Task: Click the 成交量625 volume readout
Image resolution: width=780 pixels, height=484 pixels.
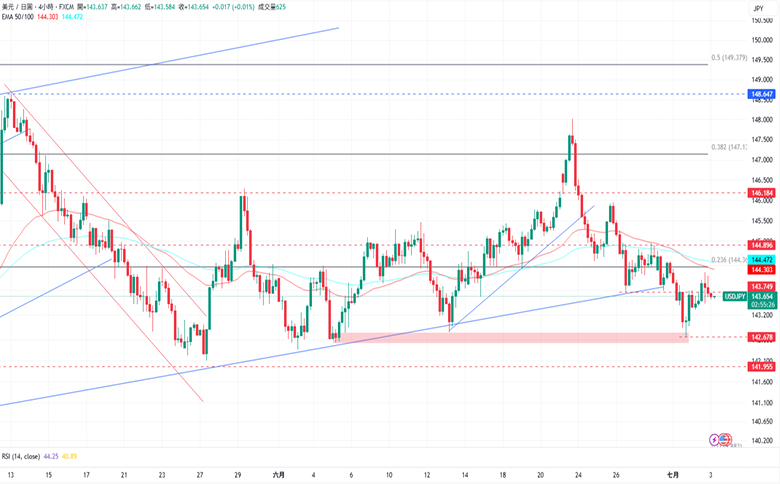Action: pyautogui.click(x=272, y=7)
